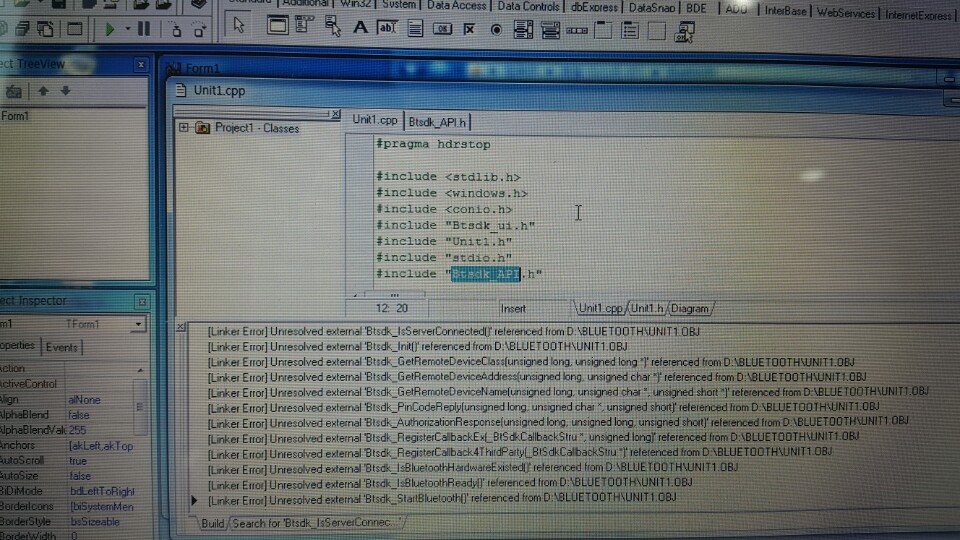Open the Events tab in Object Inspector

[x=61, y=347]
